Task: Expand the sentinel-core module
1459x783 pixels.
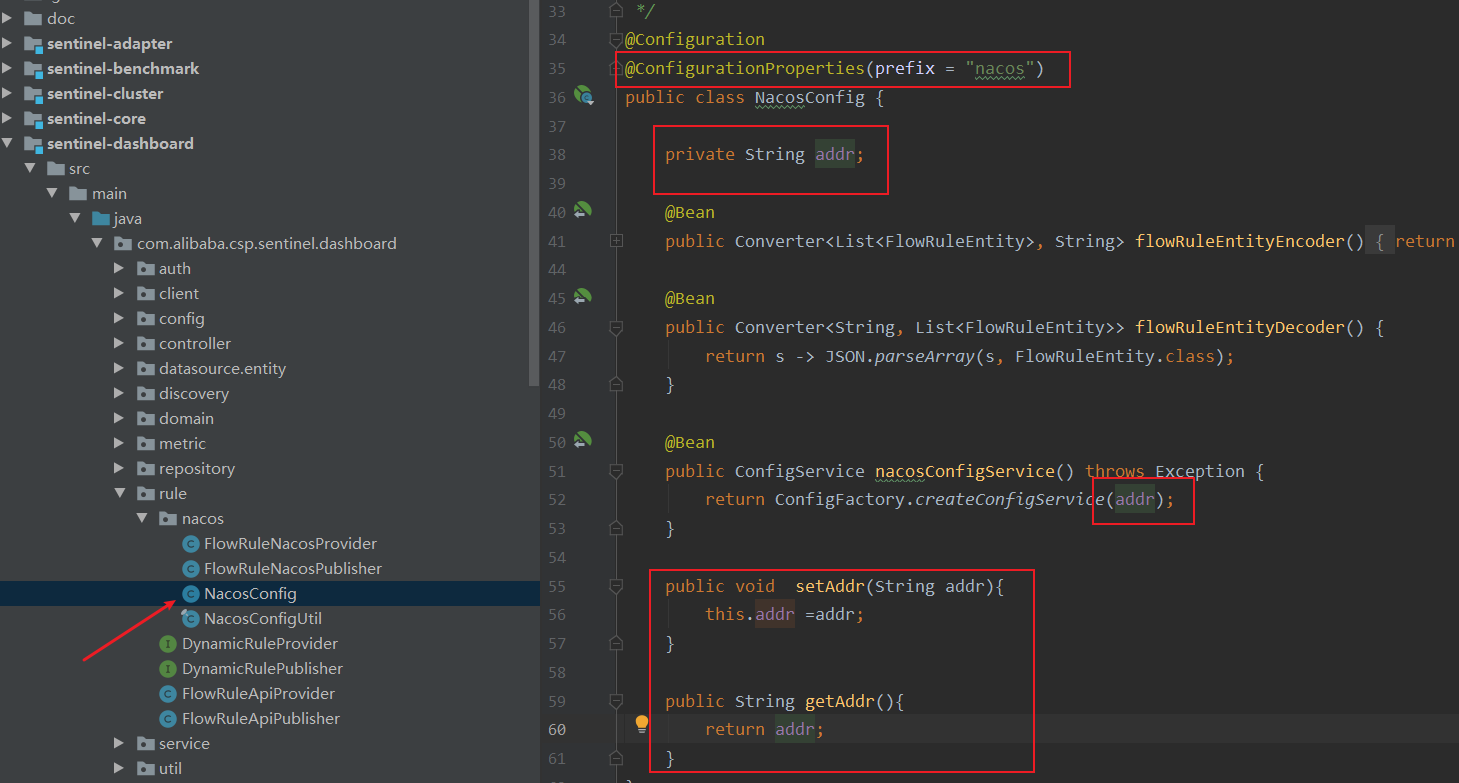Action: tap(8, 119)
